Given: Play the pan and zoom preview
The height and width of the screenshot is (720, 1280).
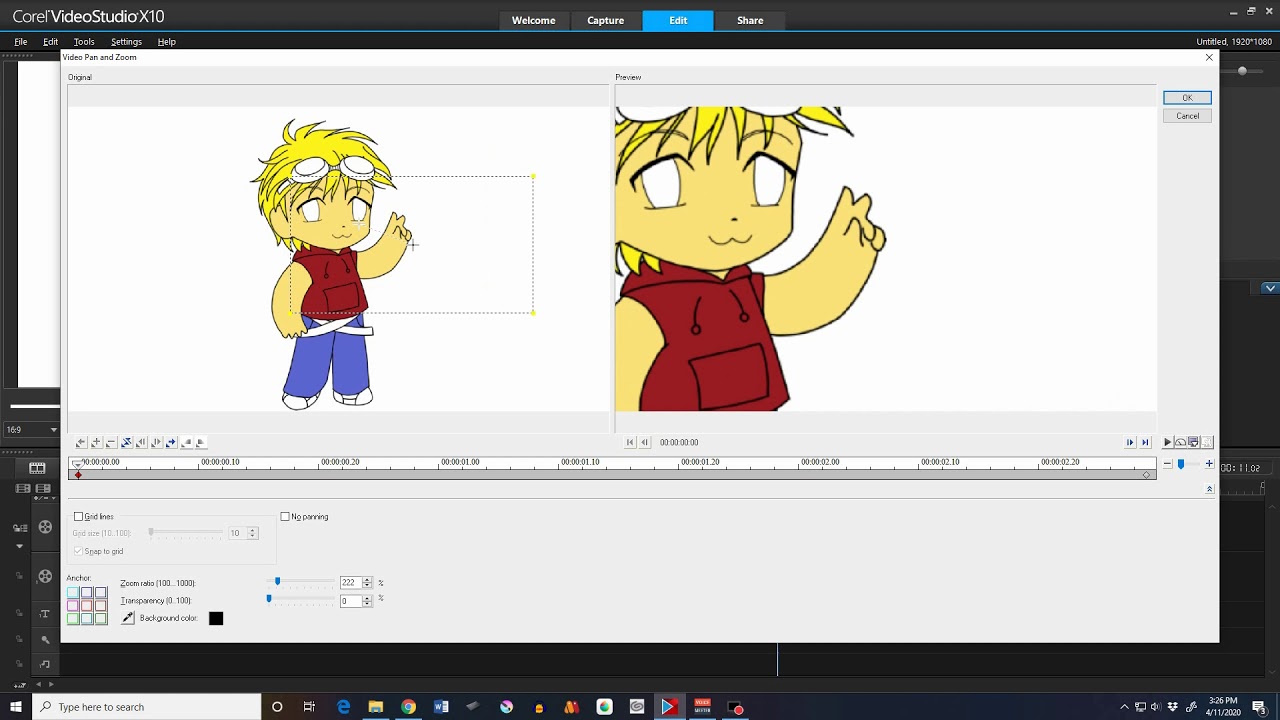Looking at the screenshot, I should point(1167,442).
